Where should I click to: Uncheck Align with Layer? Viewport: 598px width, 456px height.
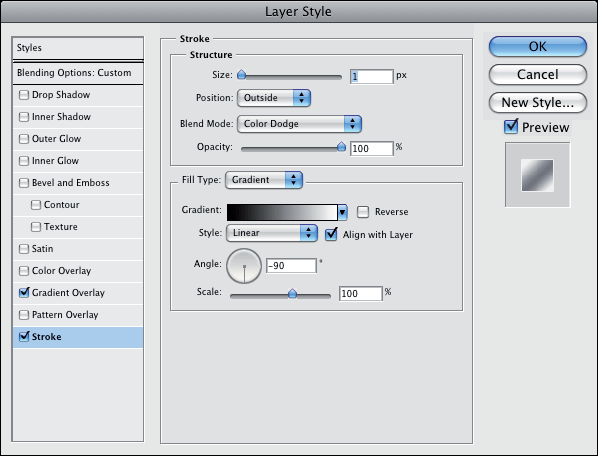tap(331, 234)
